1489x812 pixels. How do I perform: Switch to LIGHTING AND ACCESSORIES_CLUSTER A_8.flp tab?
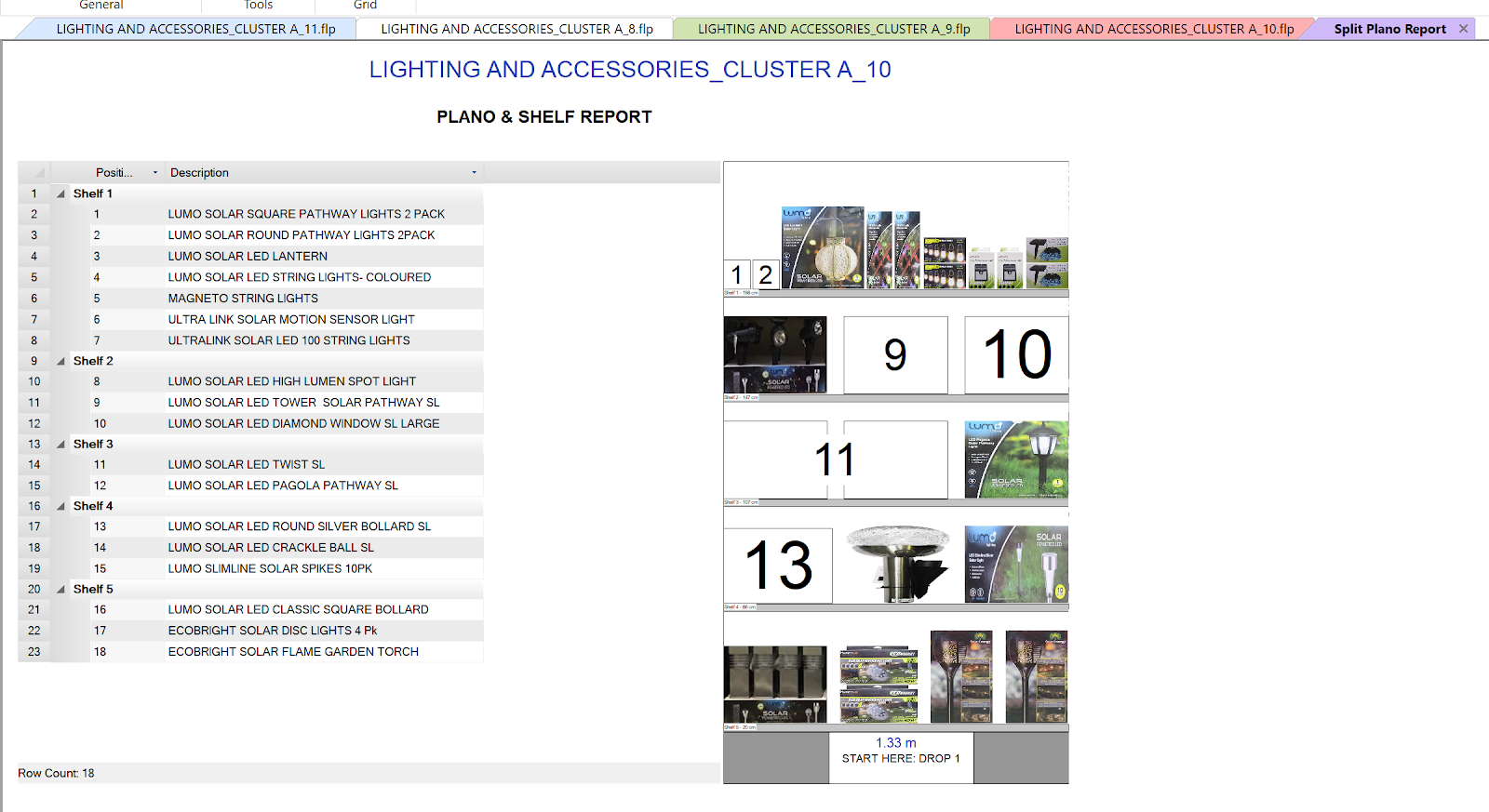(516, 29)
